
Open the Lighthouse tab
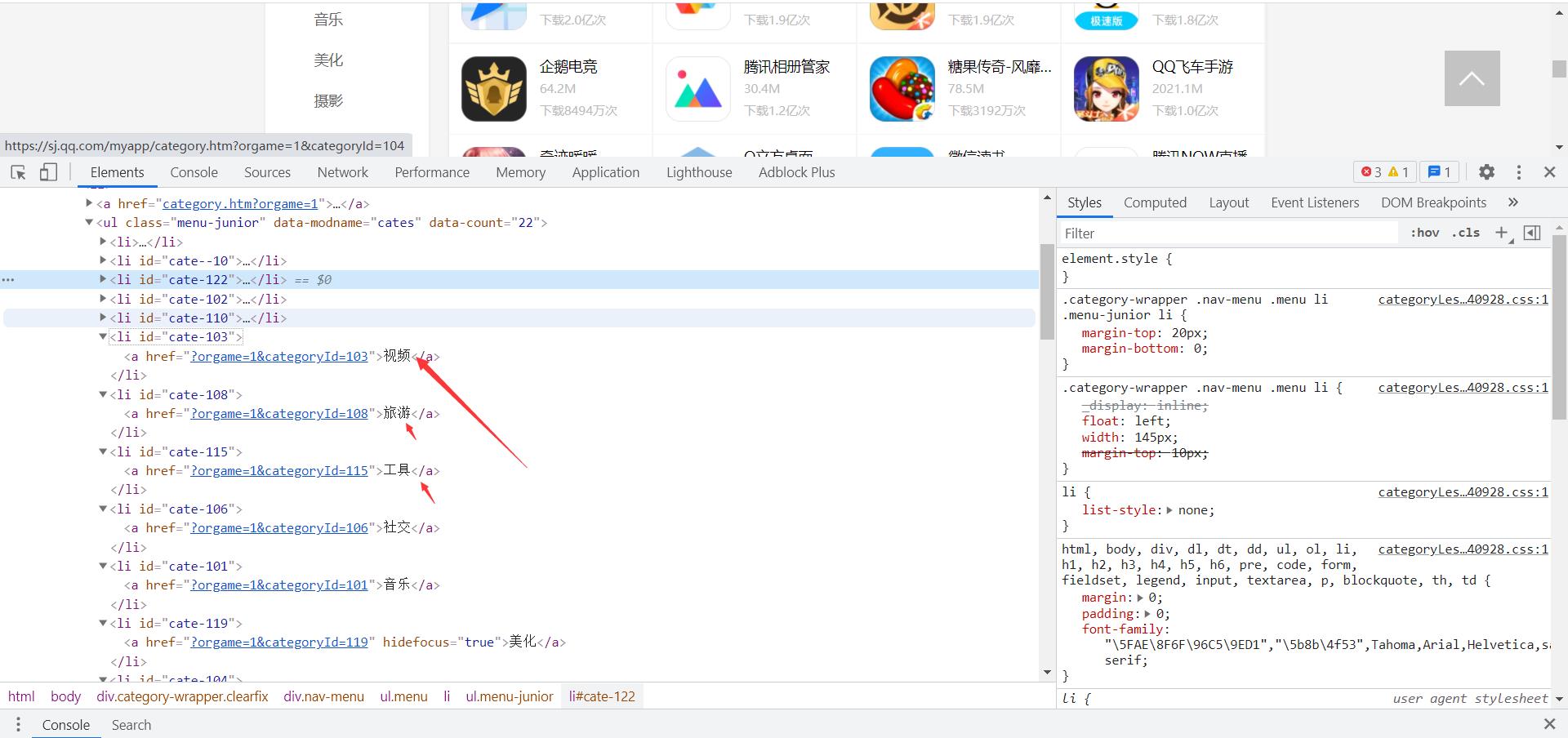(699, 172)
